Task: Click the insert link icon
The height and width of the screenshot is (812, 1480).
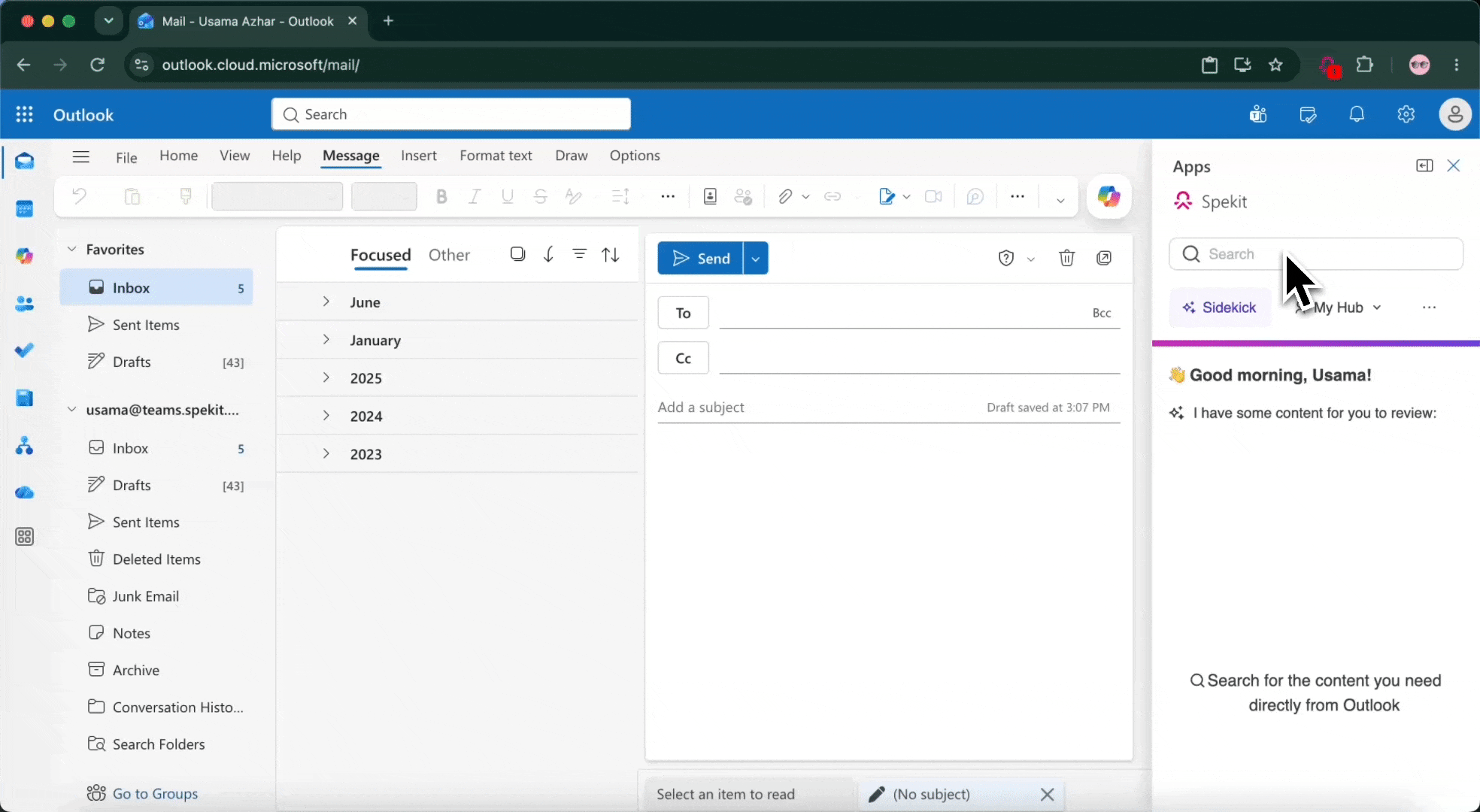Action: pyautogui.click(x=832, y=196)
